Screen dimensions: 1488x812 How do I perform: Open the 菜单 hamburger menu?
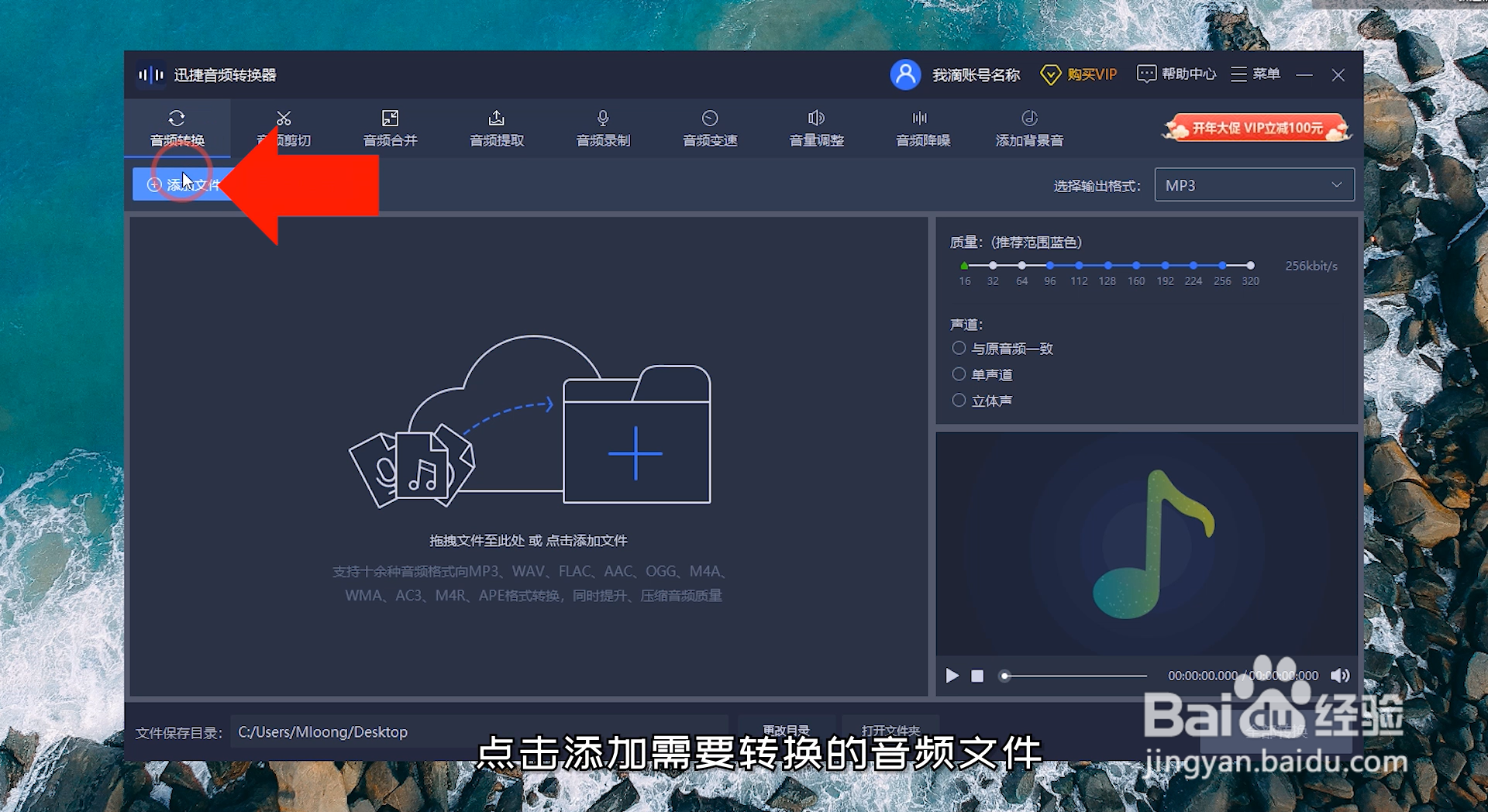(x=1255, y=74)
